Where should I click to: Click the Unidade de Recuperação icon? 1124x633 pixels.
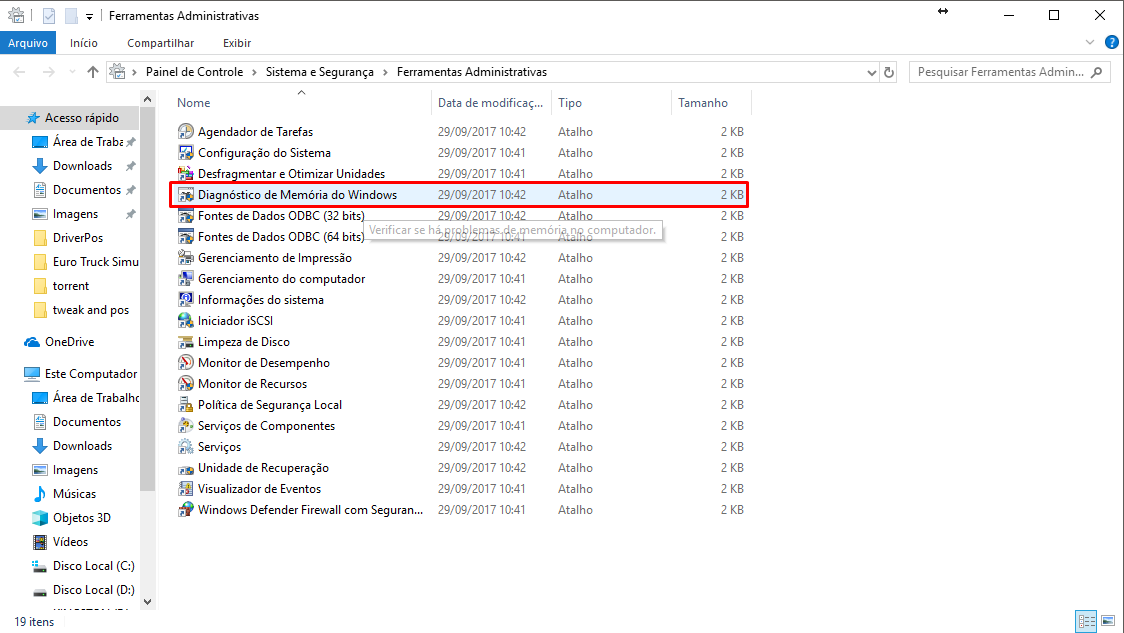pyautogui.click(x=186, y=468)
